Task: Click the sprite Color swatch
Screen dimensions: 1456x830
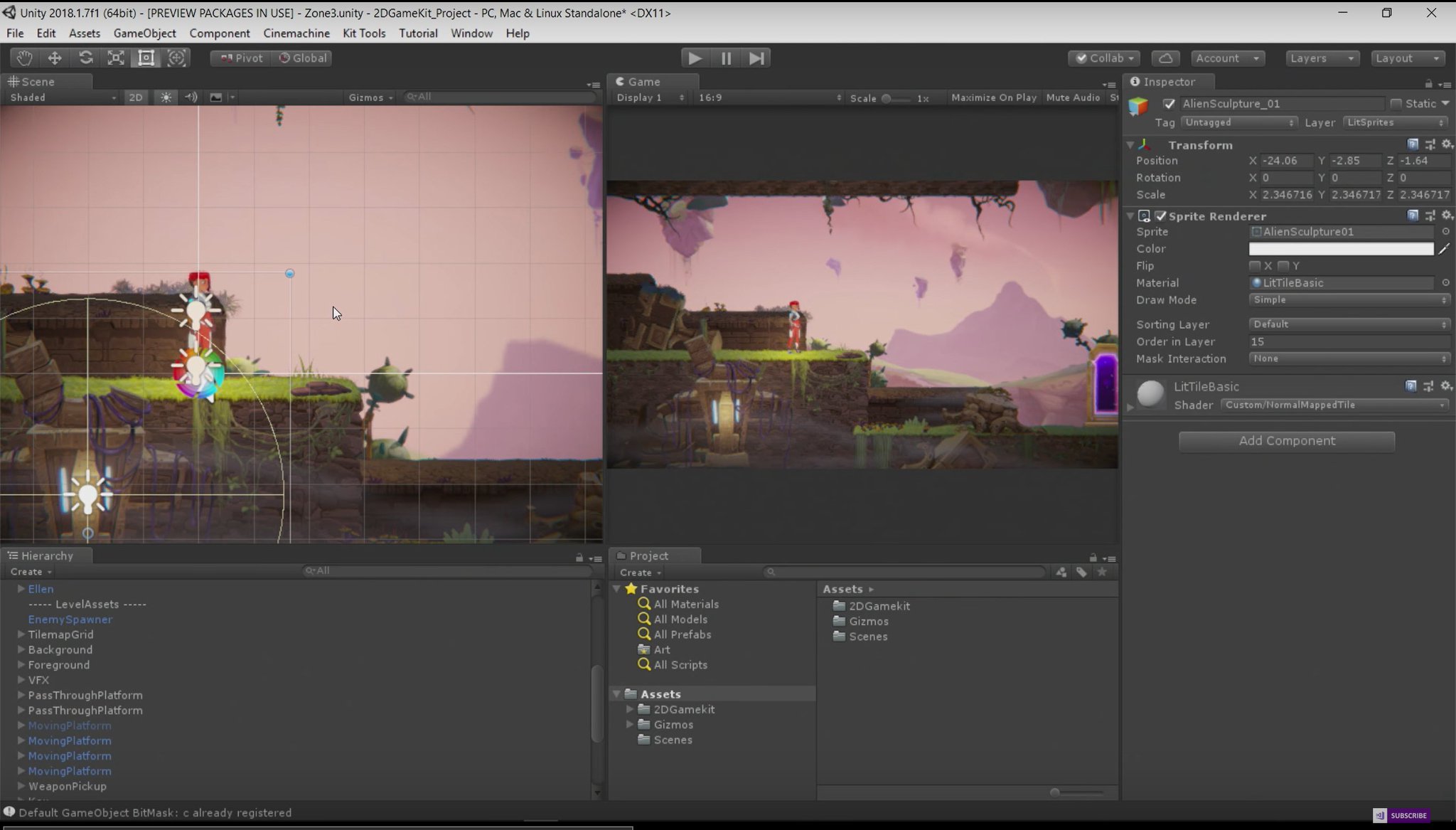Action: pyautogui.click(x=1341, y=249)
